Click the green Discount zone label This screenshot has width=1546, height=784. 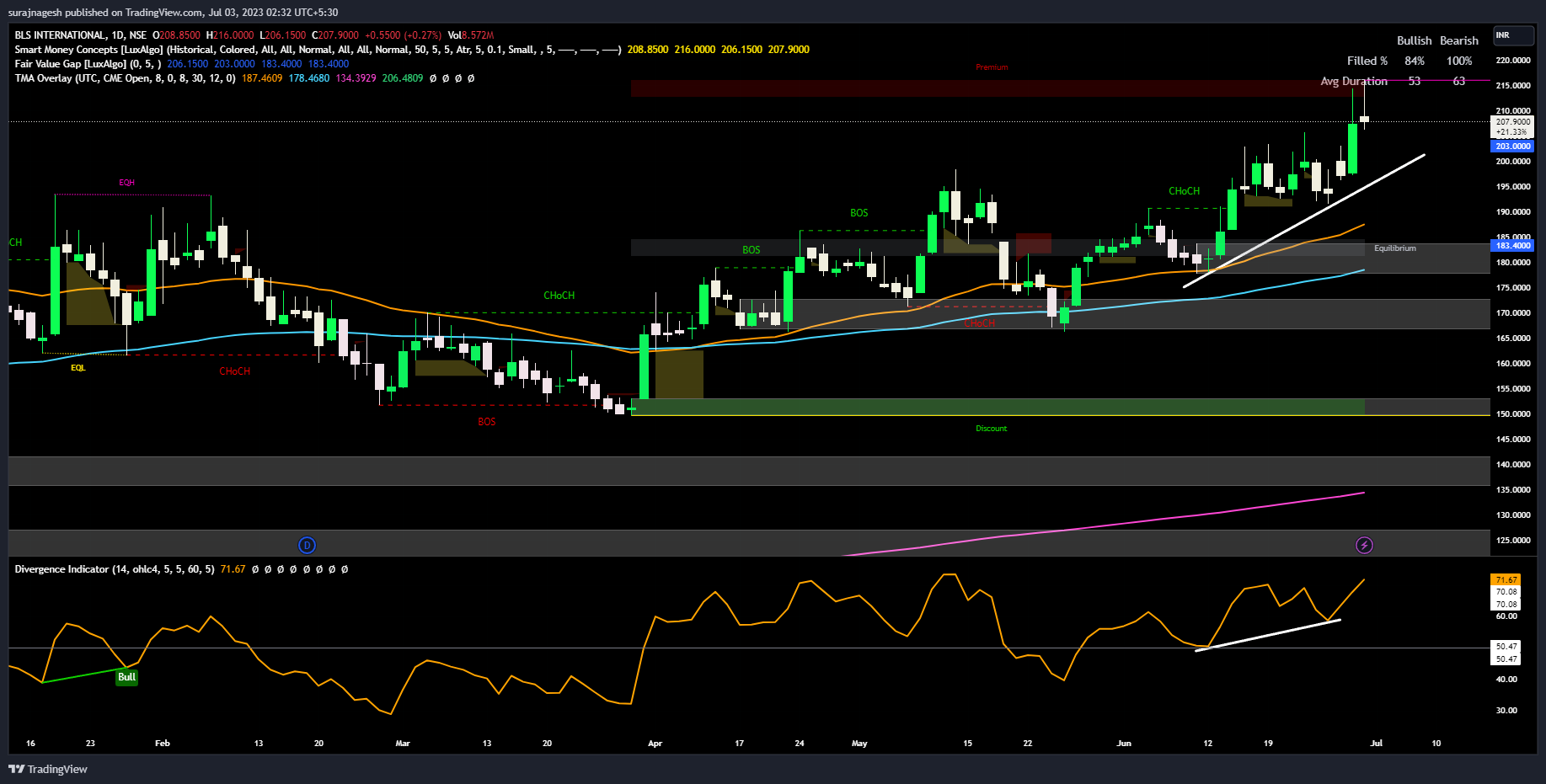coord(992,429)
